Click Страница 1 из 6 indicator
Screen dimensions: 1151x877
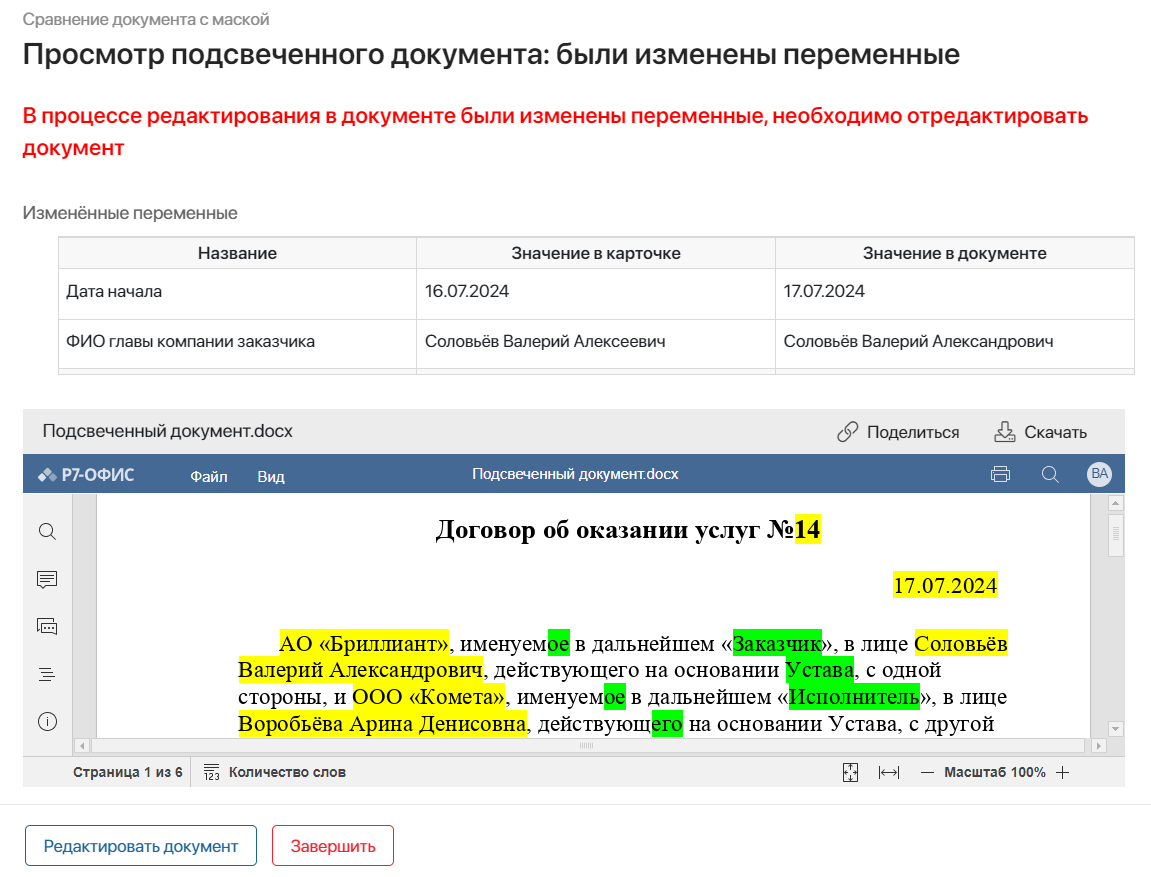tap(128, 772)
